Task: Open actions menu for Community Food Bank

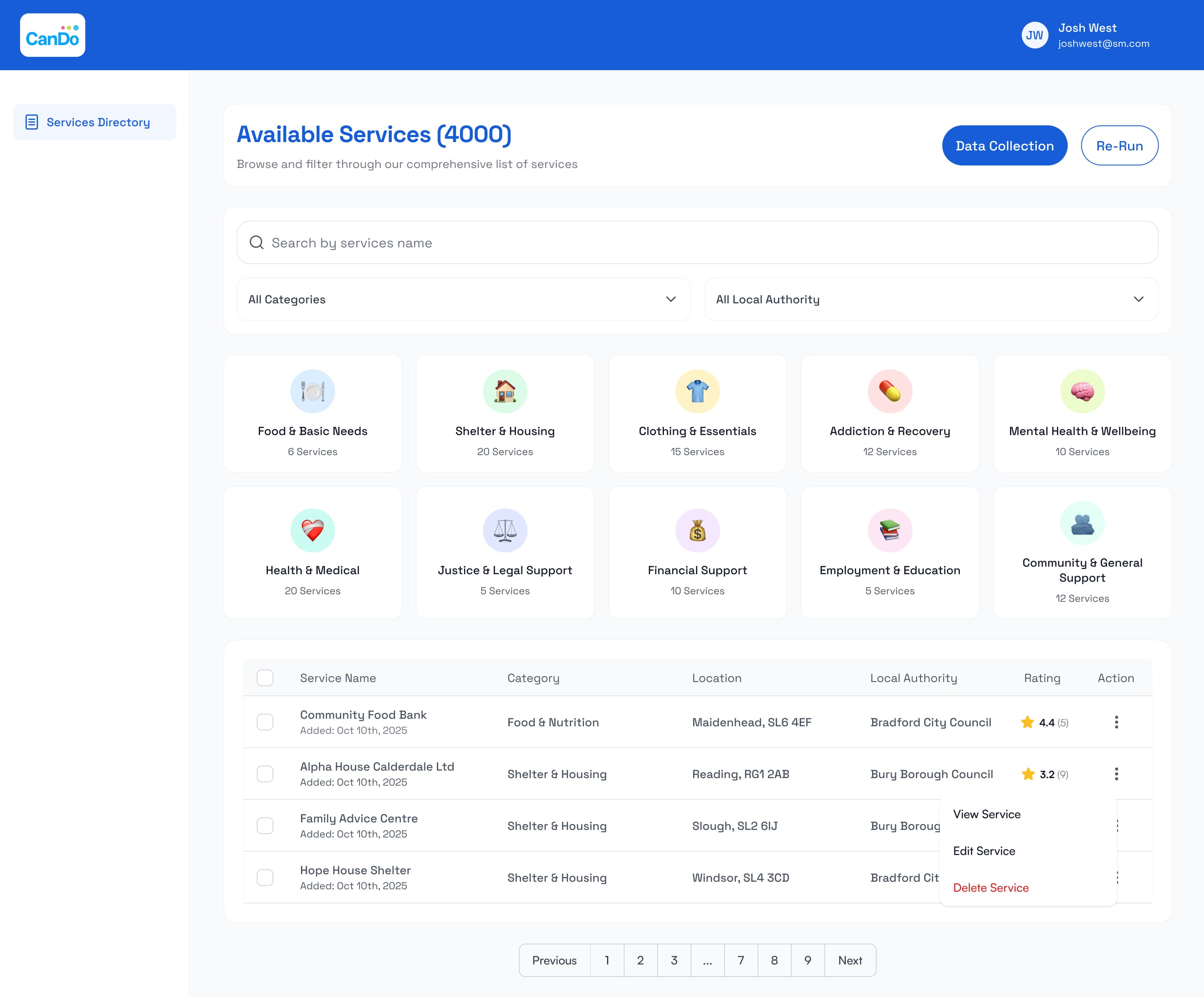Action: [1116, 722]
